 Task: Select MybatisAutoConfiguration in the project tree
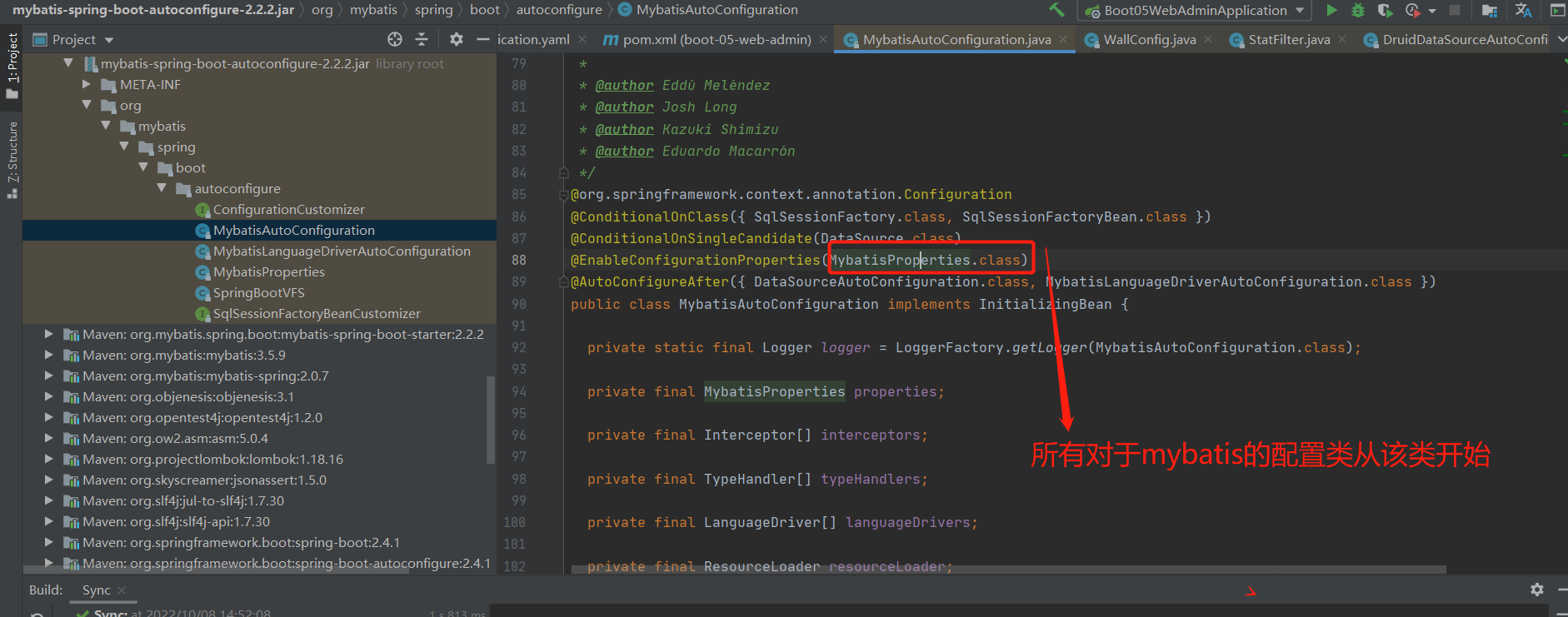coord(293,230)
